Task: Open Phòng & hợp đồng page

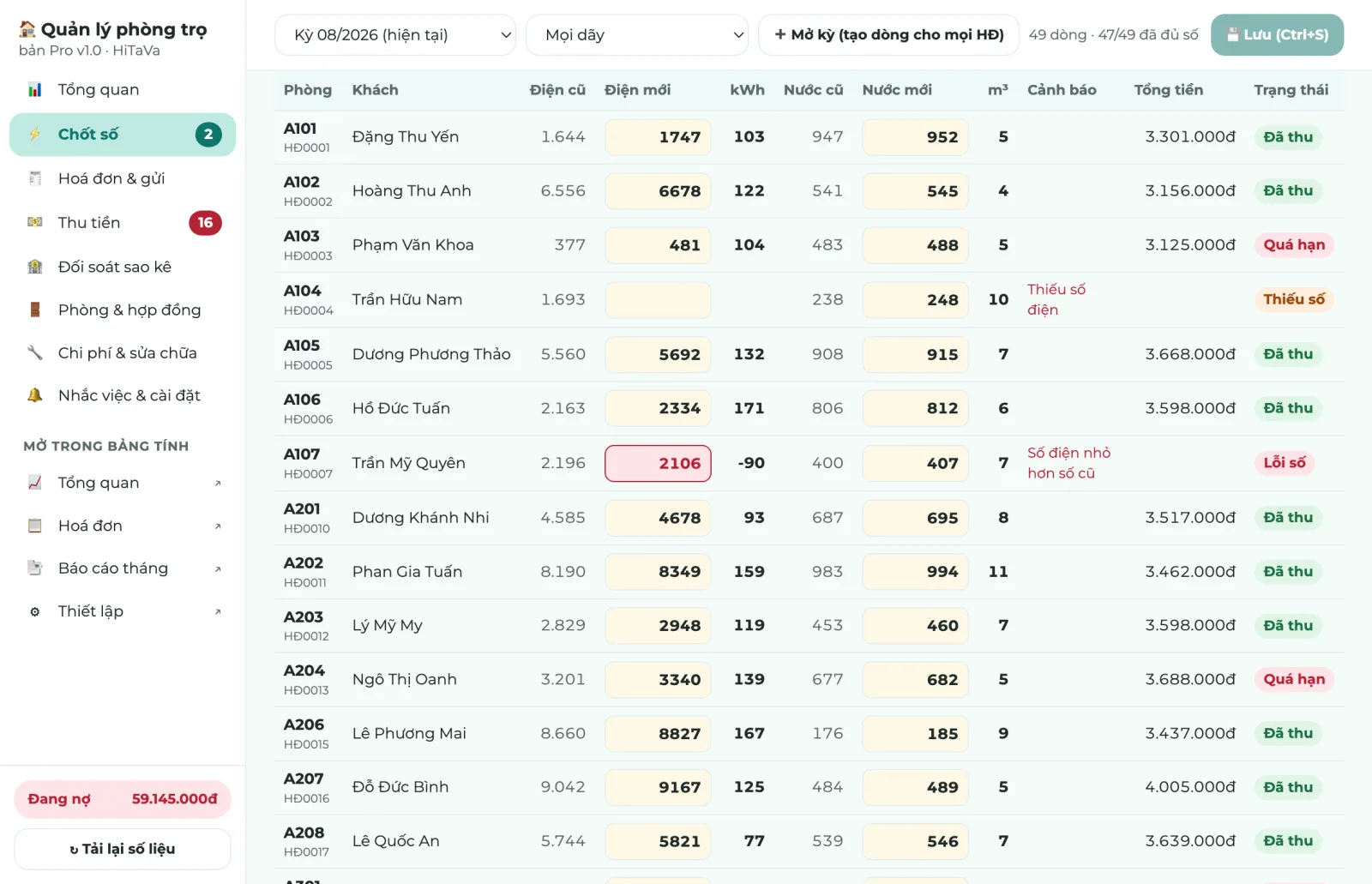Action: click(123, 310)
